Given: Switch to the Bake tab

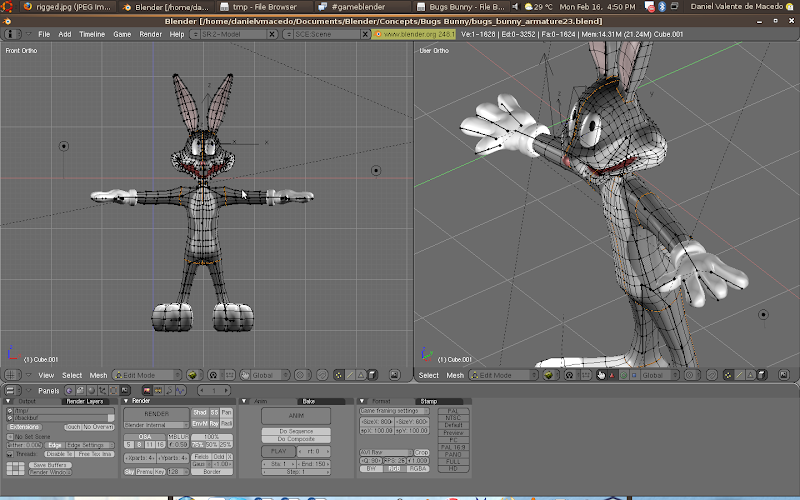Looking at the screenshot, I should coord(321,401).
